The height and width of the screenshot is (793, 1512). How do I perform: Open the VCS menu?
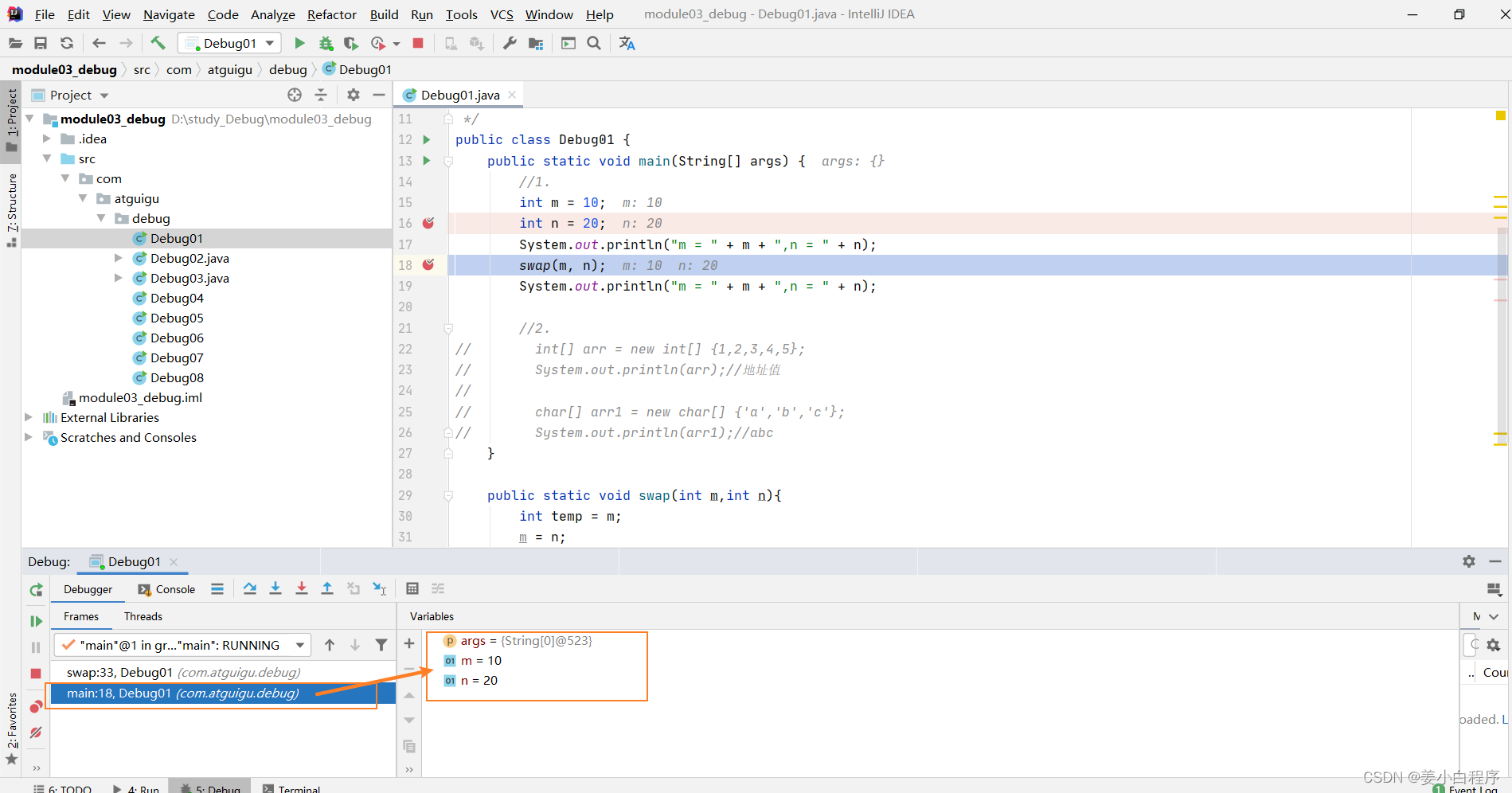point(502,14)
